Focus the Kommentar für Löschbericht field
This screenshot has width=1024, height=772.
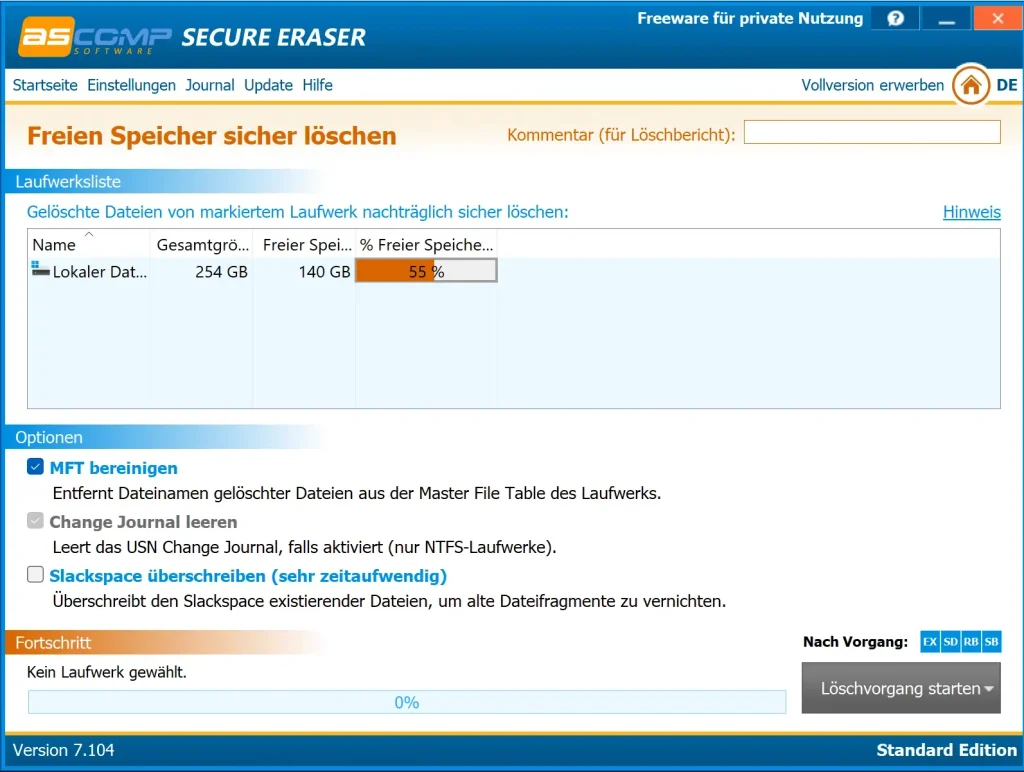[872, 132]
